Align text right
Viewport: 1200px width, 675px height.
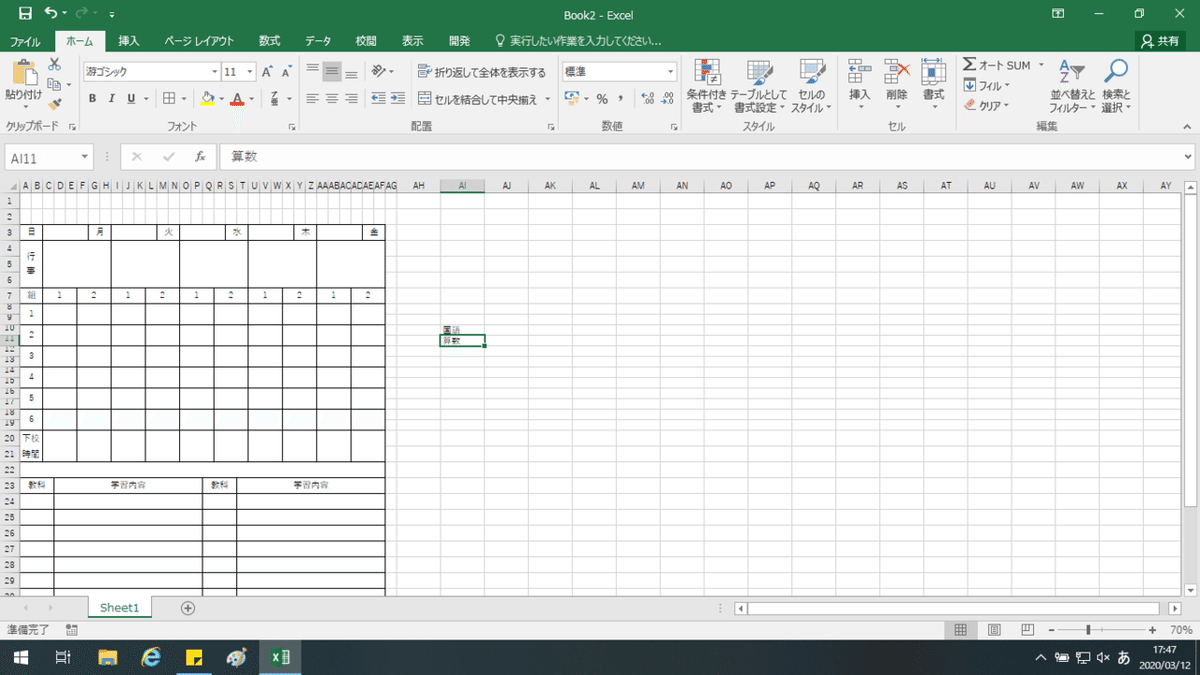pyautogui.click(x=352, y=98)
